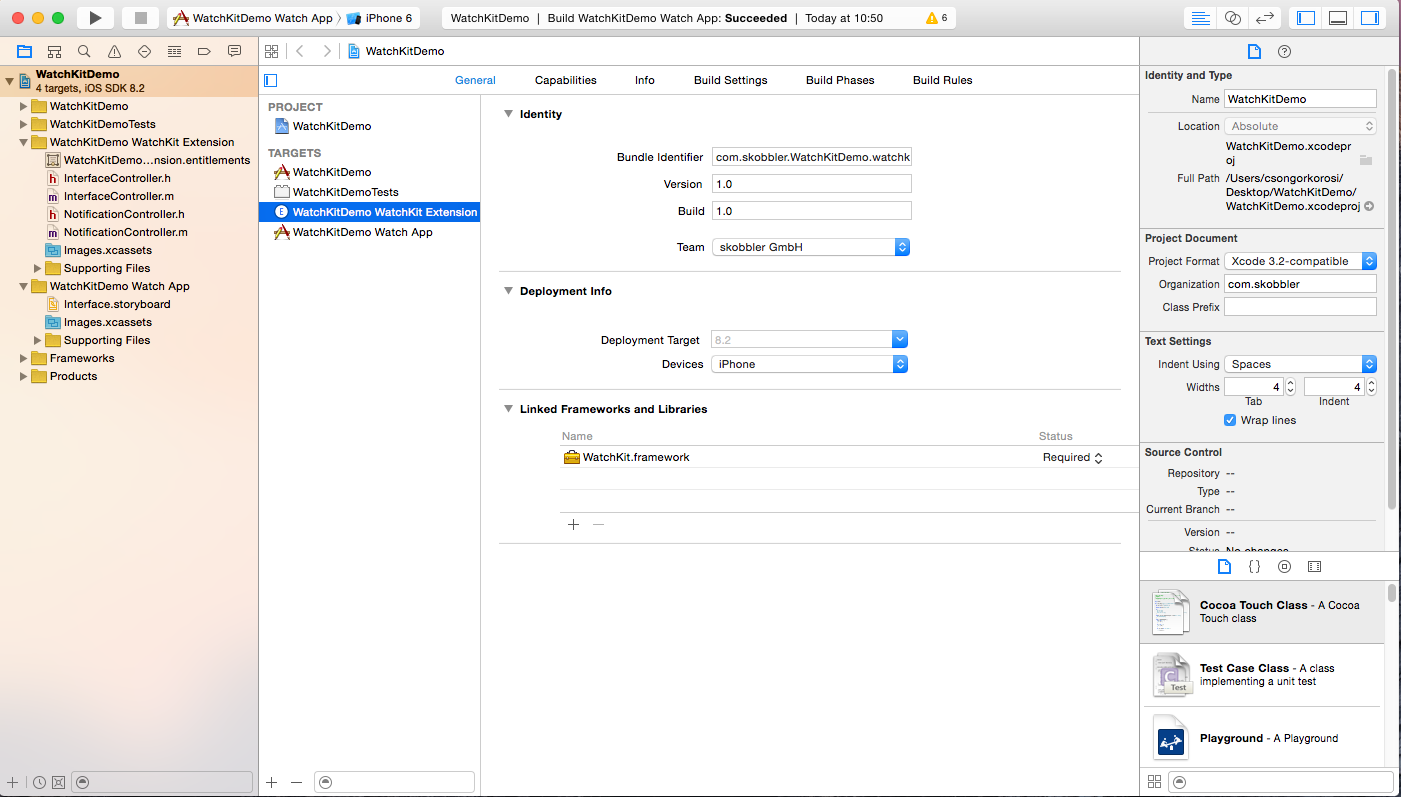Add a linked framework with plus button
The height and width of the screenshot is (797, 1401).
573,524
